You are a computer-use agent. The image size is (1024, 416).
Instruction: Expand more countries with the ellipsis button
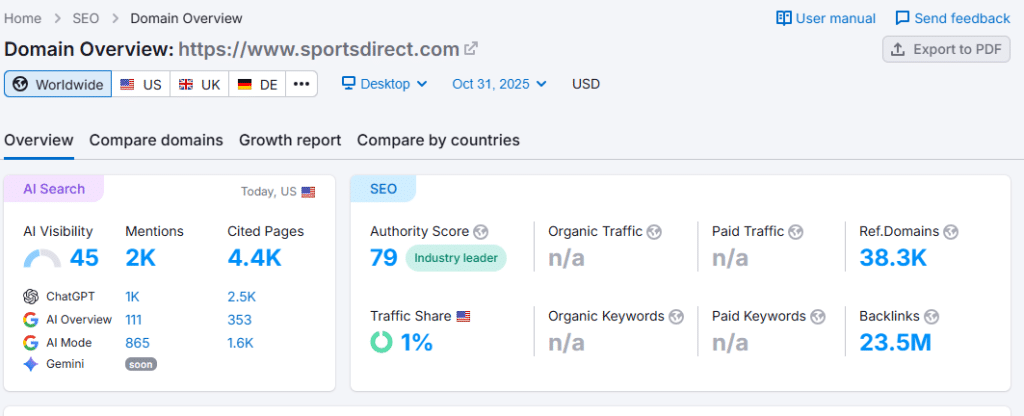point(301,84)
